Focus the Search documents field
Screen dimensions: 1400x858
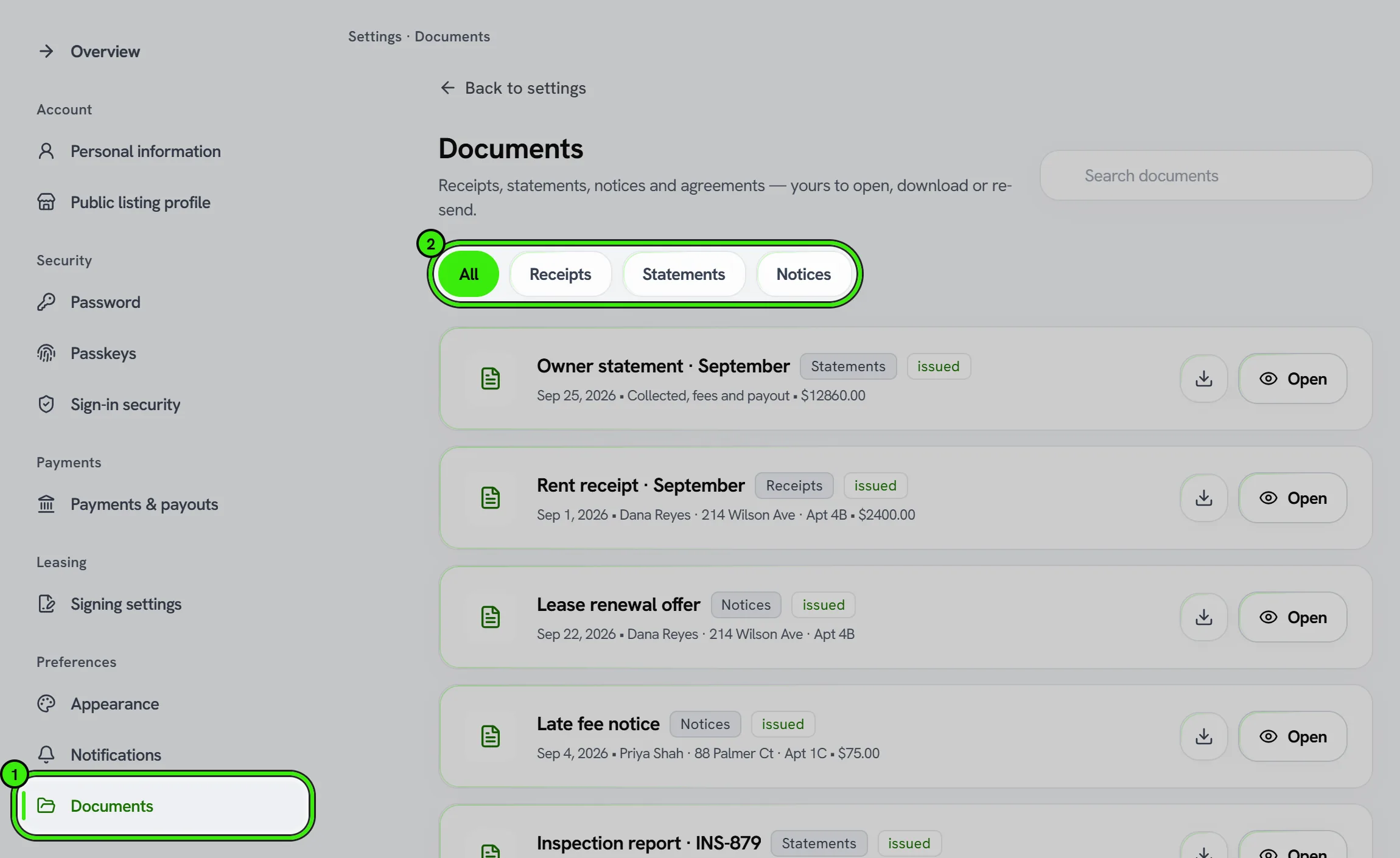(x=1206, y=175)
